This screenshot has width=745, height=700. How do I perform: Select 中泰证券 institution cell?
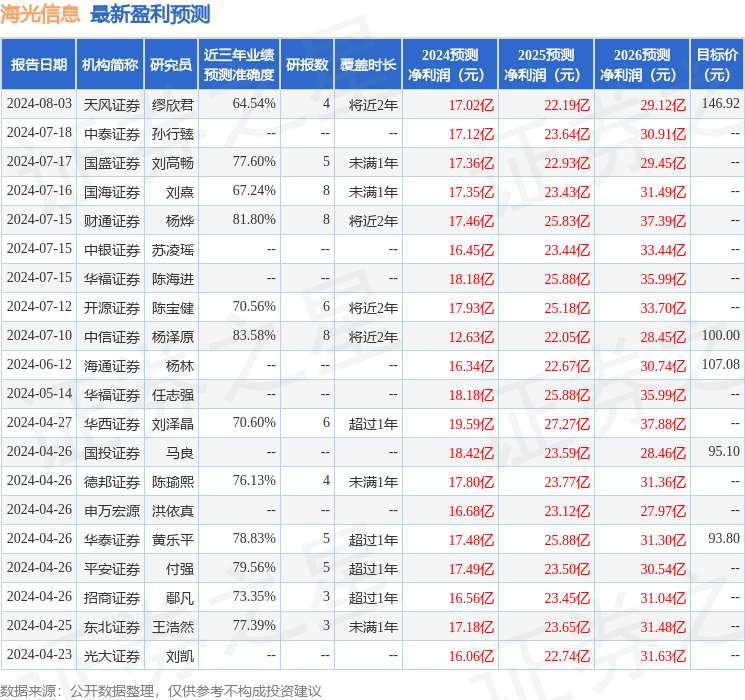pos(112,134)
